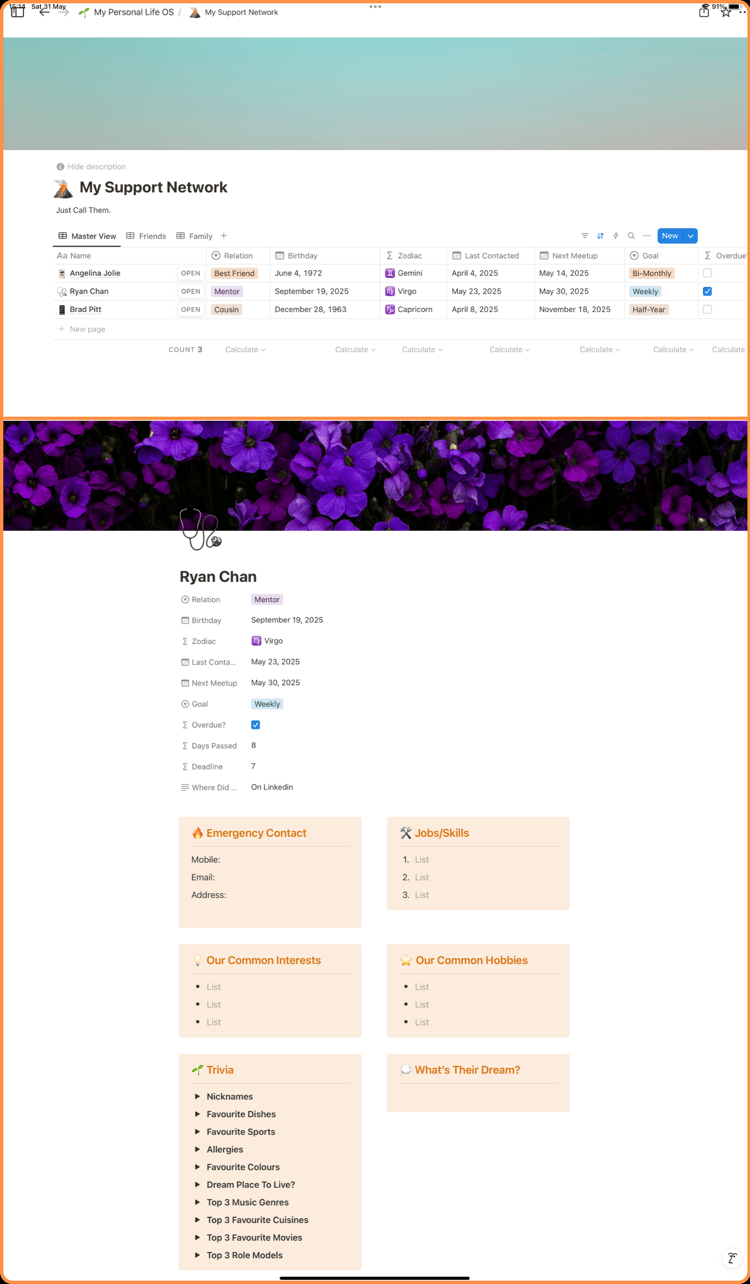The width and height of the screenshot is (750, 1284).
Task: Open Calculate dropdown under Relation column
Action: (245, 350)
